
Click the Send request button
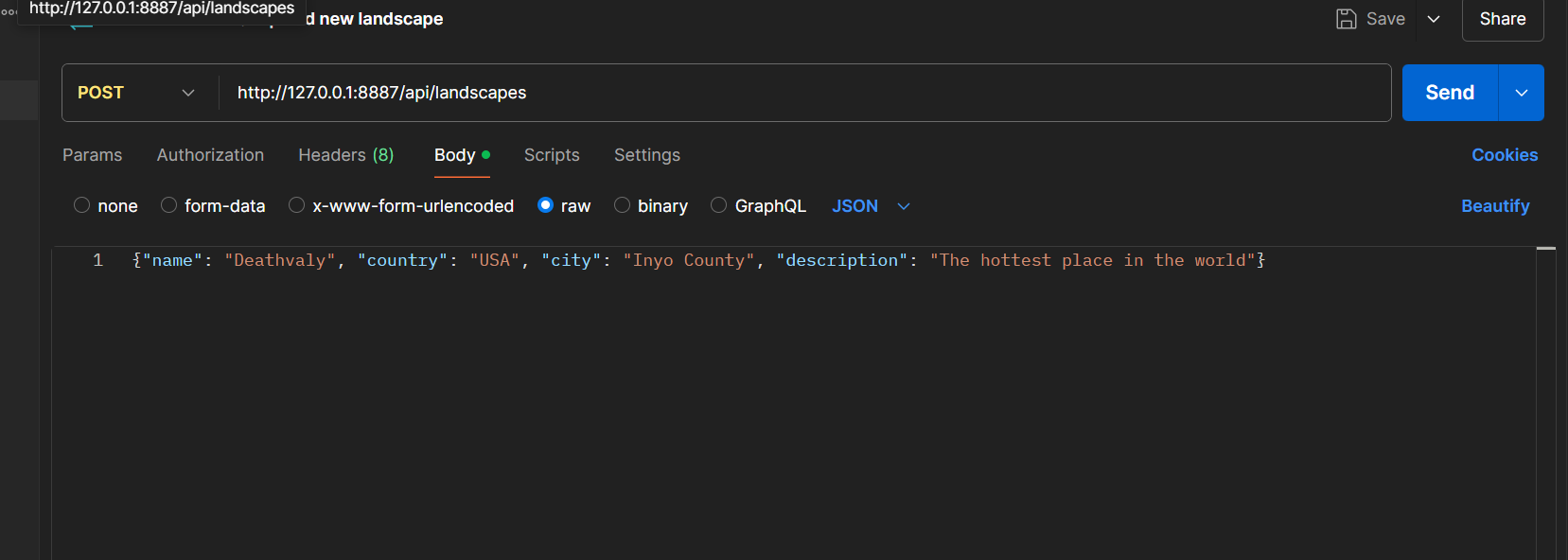tap(1450, 93)
